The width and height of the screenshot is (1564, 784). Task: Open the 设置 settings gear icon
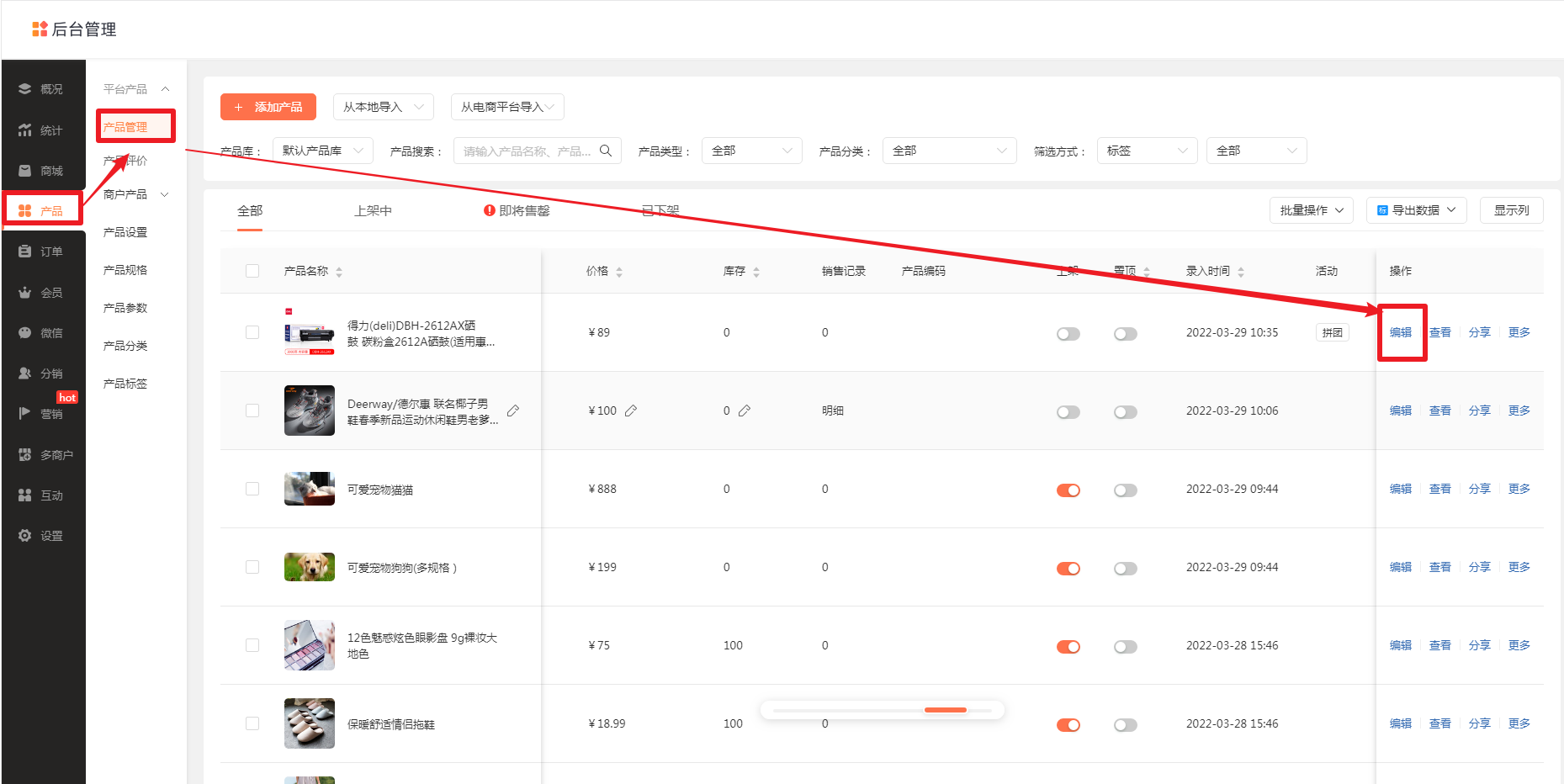[25, 536]
